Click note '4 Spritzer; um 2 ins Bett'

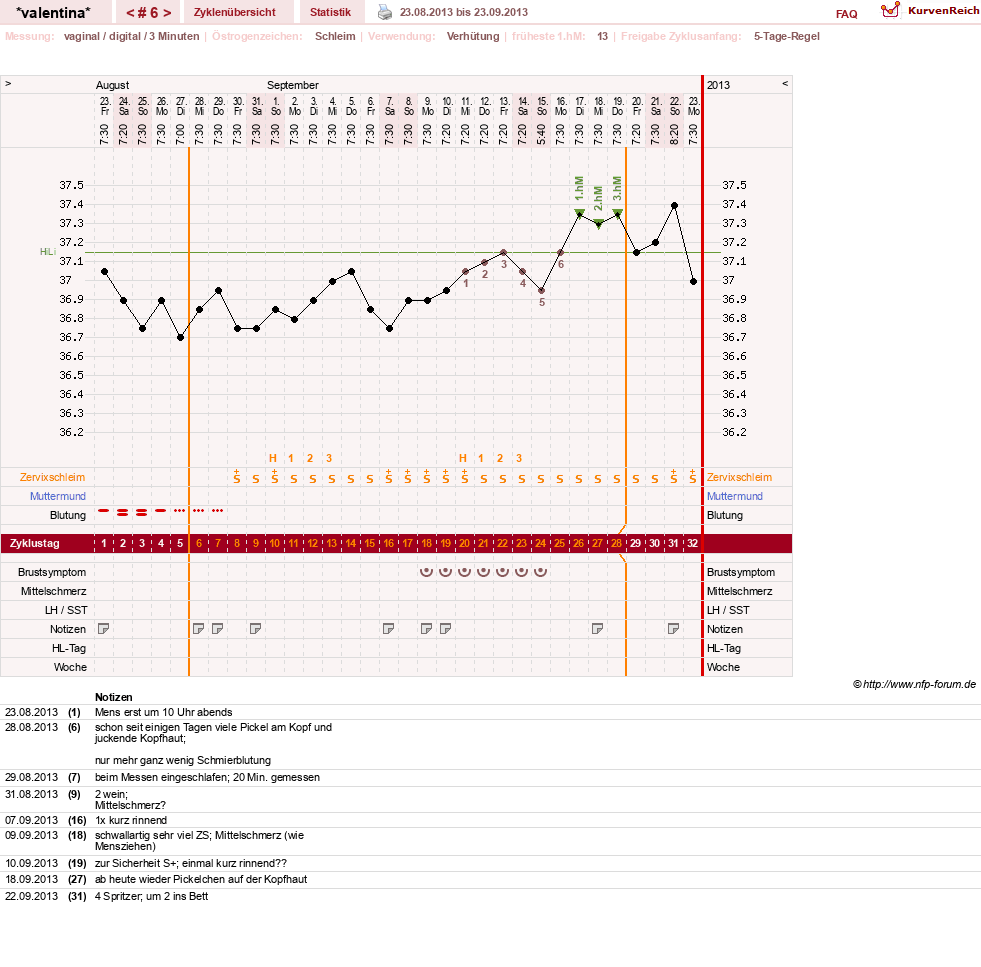click(151, 896)
